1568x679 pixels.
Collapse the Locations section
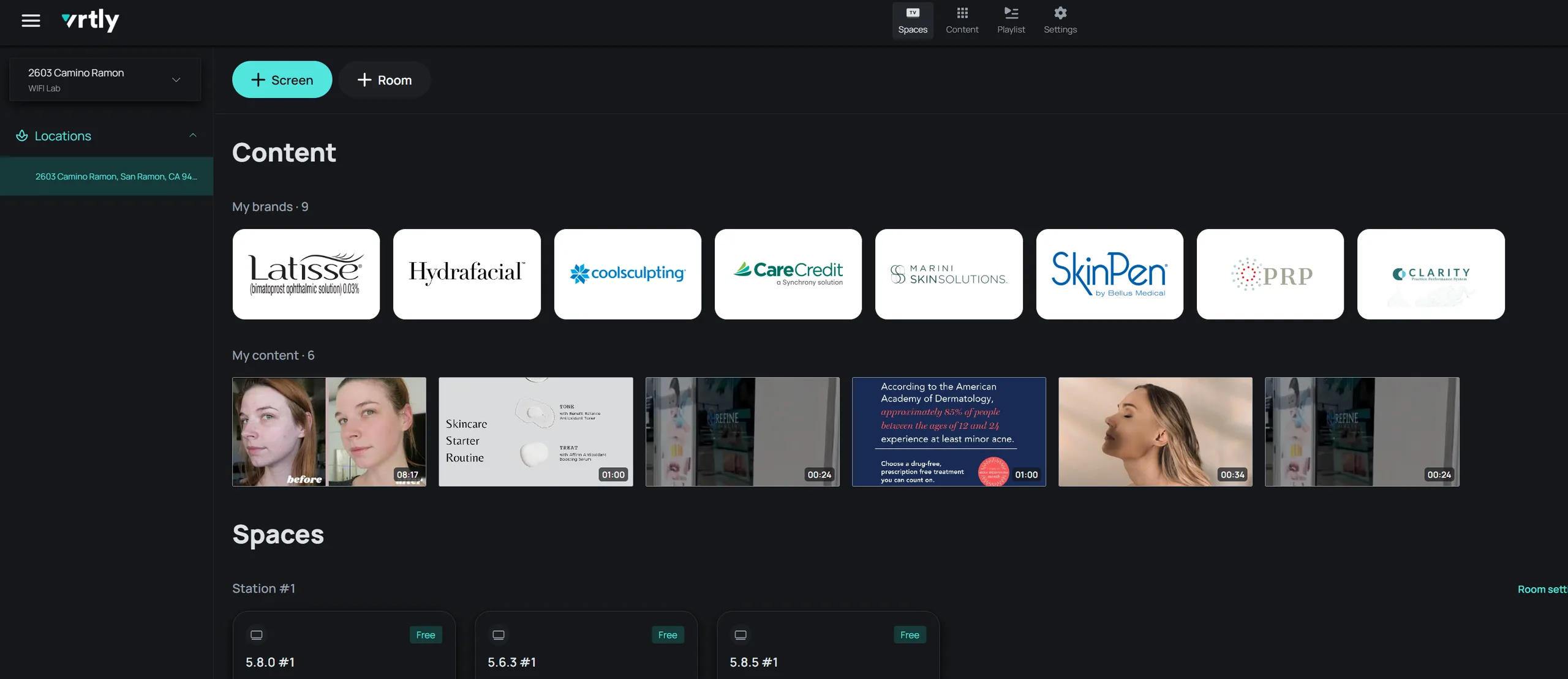(x=193, y=135)
